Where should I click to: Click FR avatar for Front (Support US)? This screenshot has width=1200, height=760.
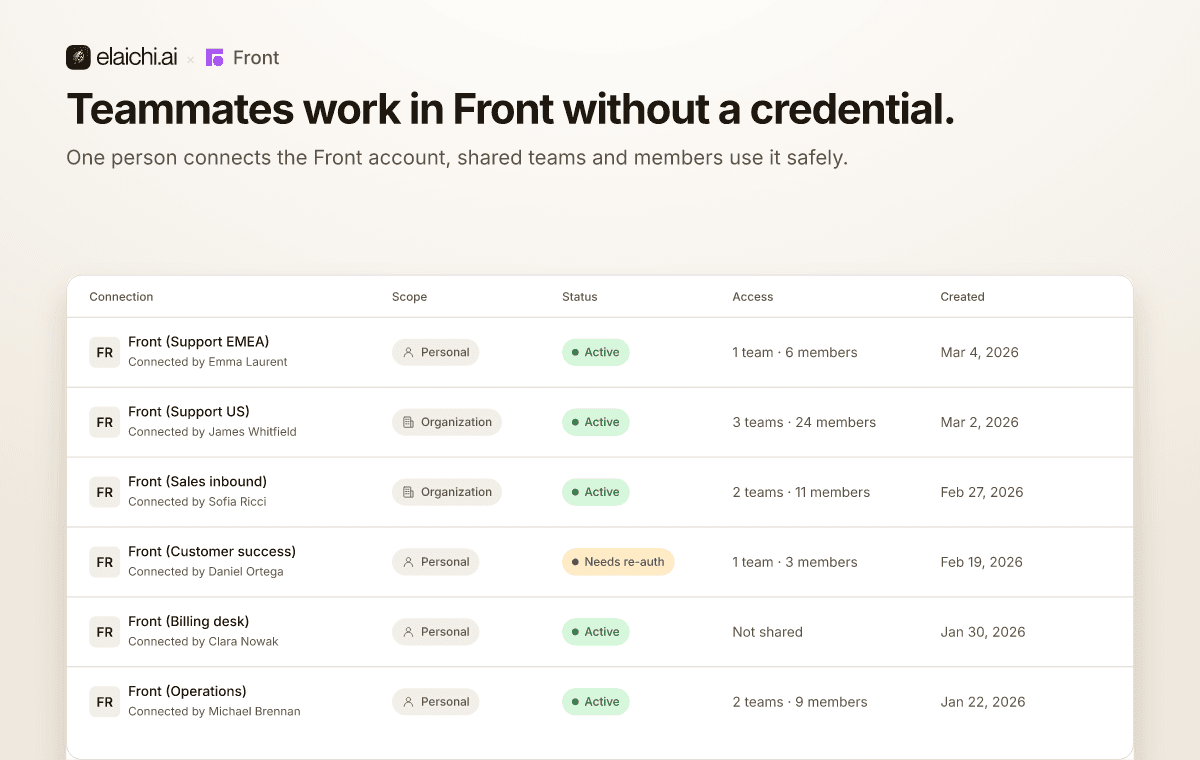click(x=105, y=422)
